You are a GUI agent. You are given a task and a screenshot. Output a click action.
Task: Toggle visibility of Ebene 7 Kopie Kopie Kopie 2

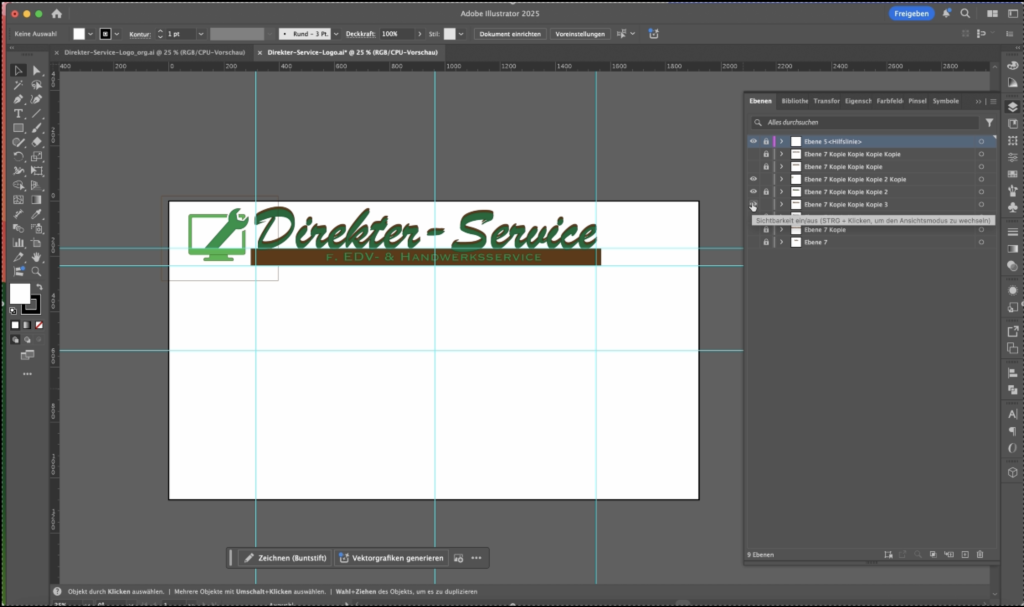(x=753, y=192)
